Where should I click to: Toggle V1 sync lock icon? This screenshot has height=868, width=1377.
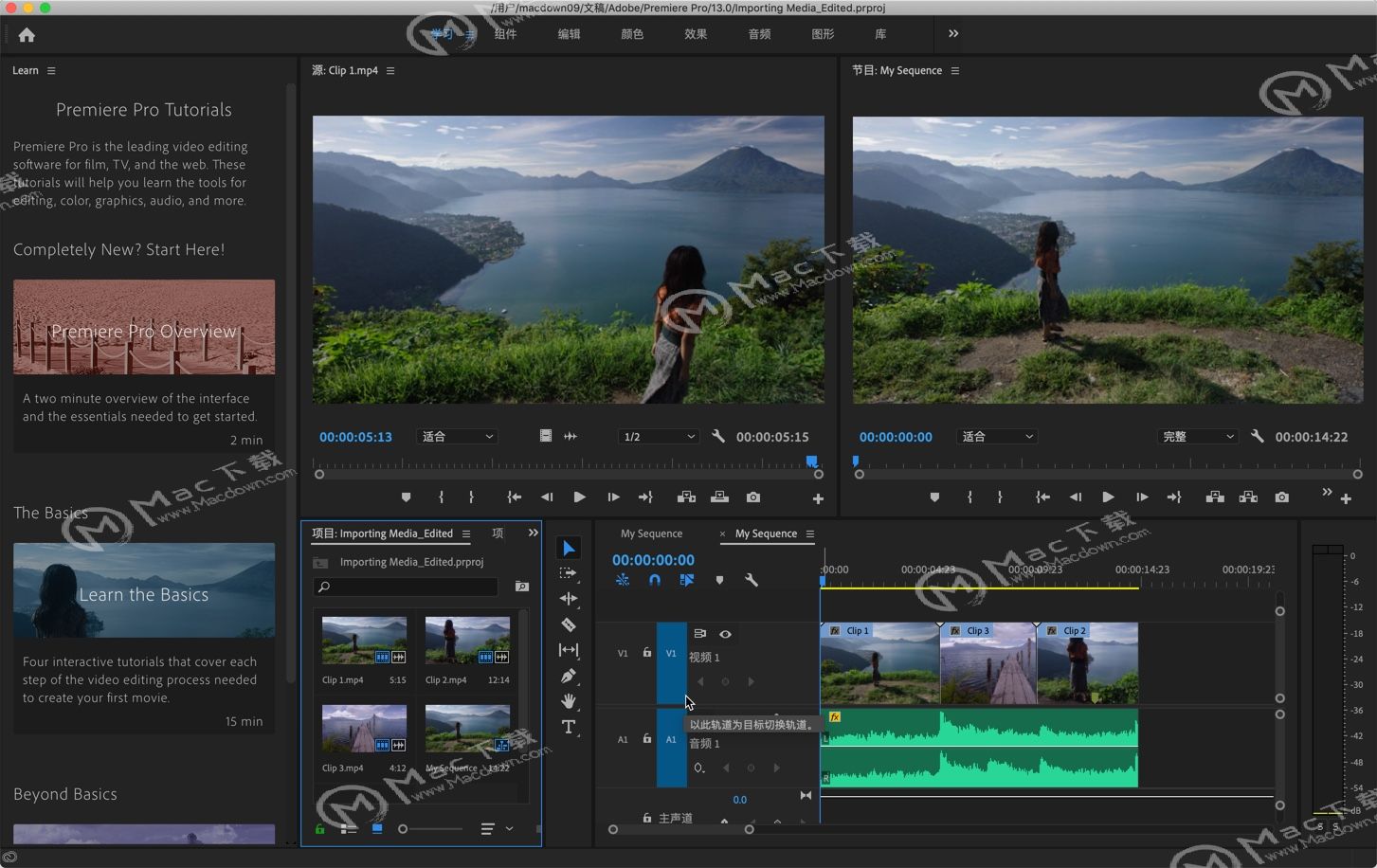[699, 634]
